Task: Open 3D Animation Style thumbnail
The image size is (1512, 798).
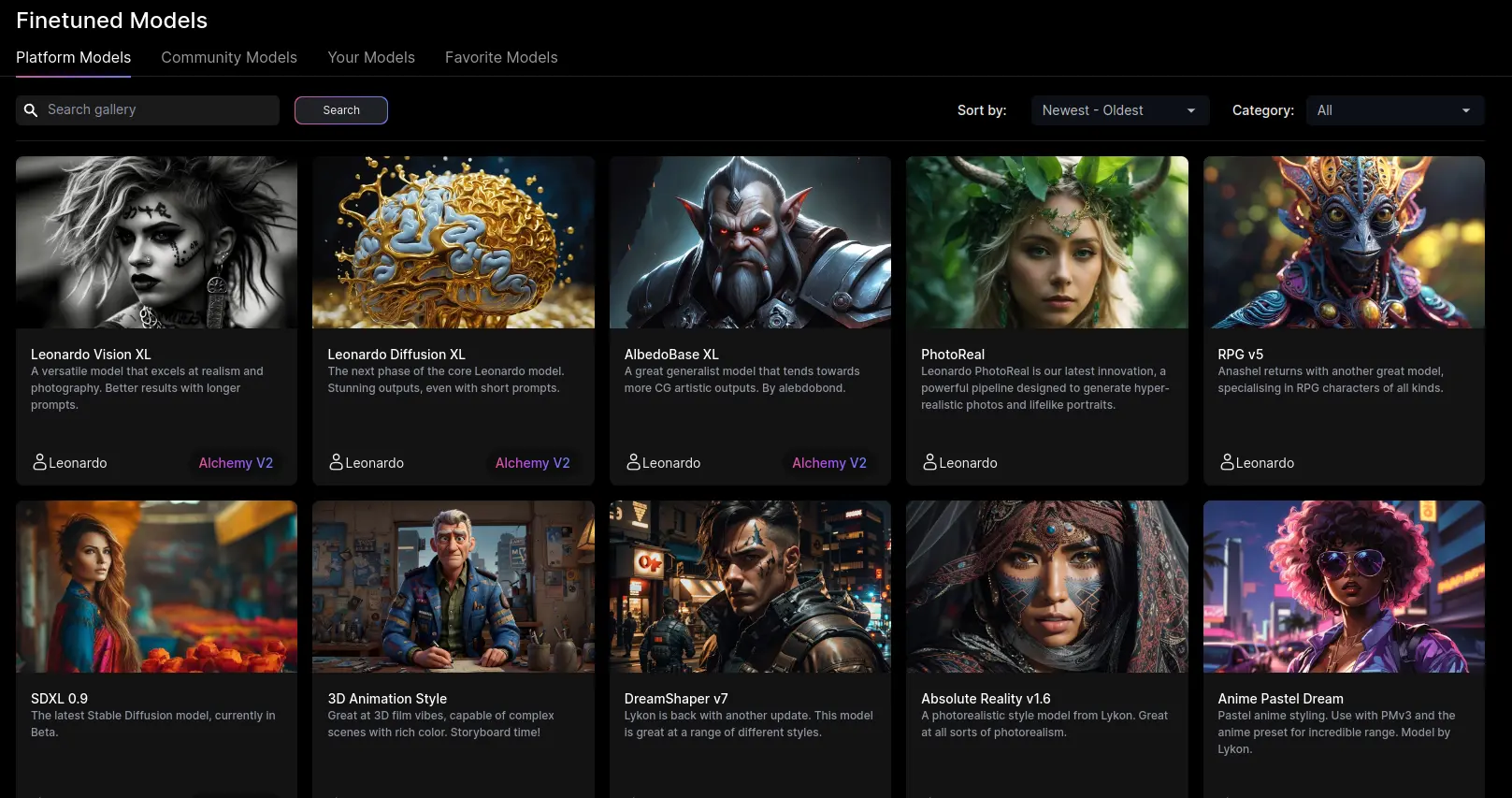Action: 454,587
